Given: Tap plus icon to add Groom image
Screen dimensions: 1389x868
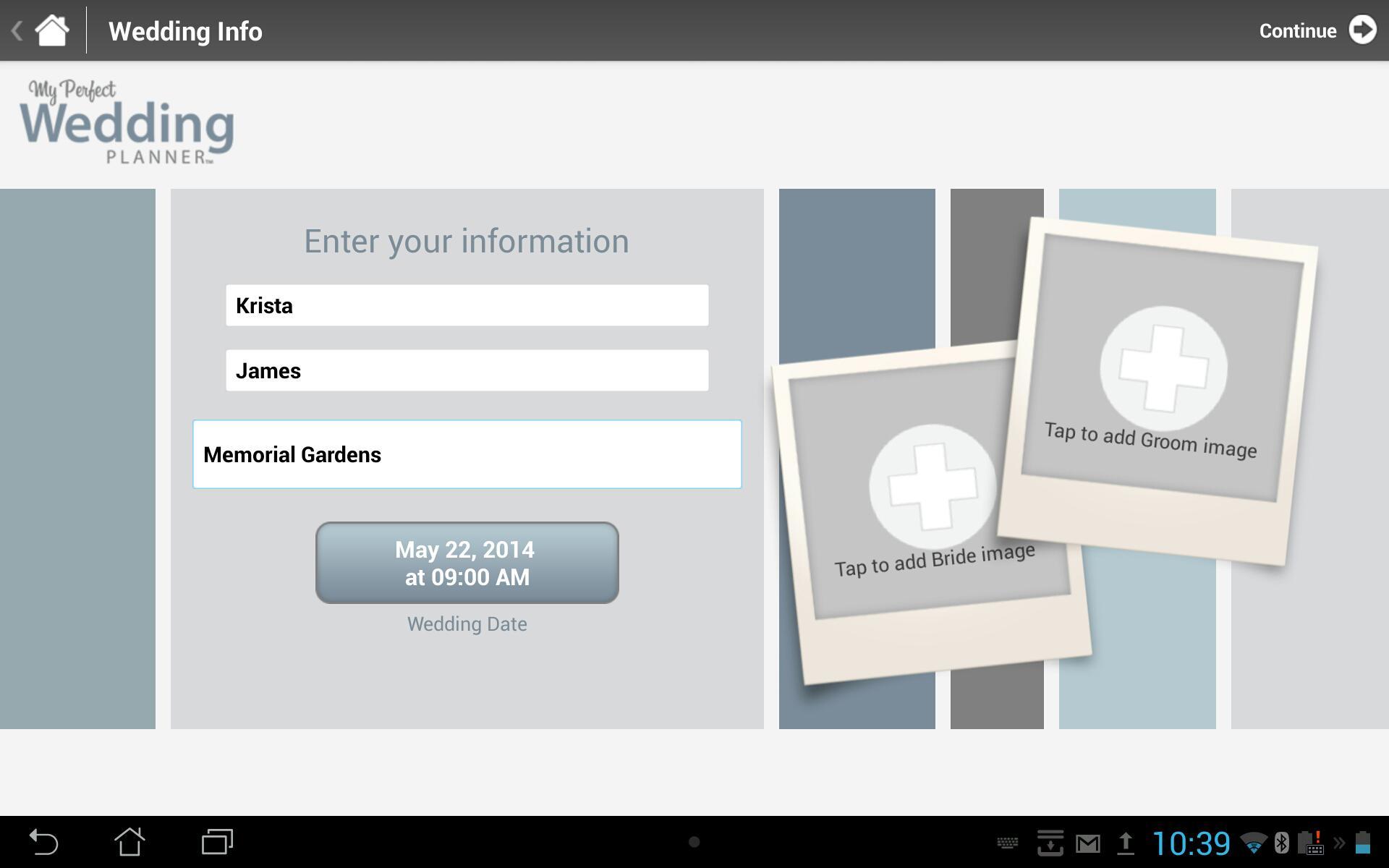Looking at the screenshot, I should click(x=1163, y=367).
